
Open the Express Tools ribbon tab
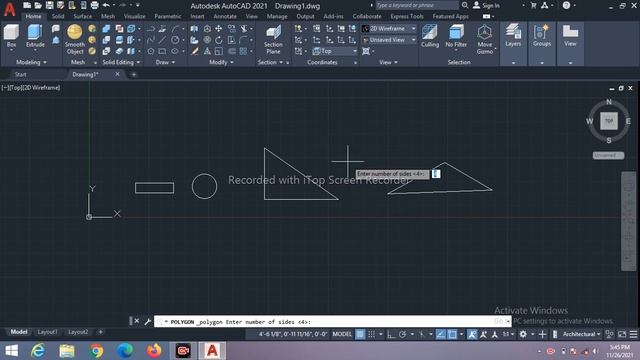407,16
